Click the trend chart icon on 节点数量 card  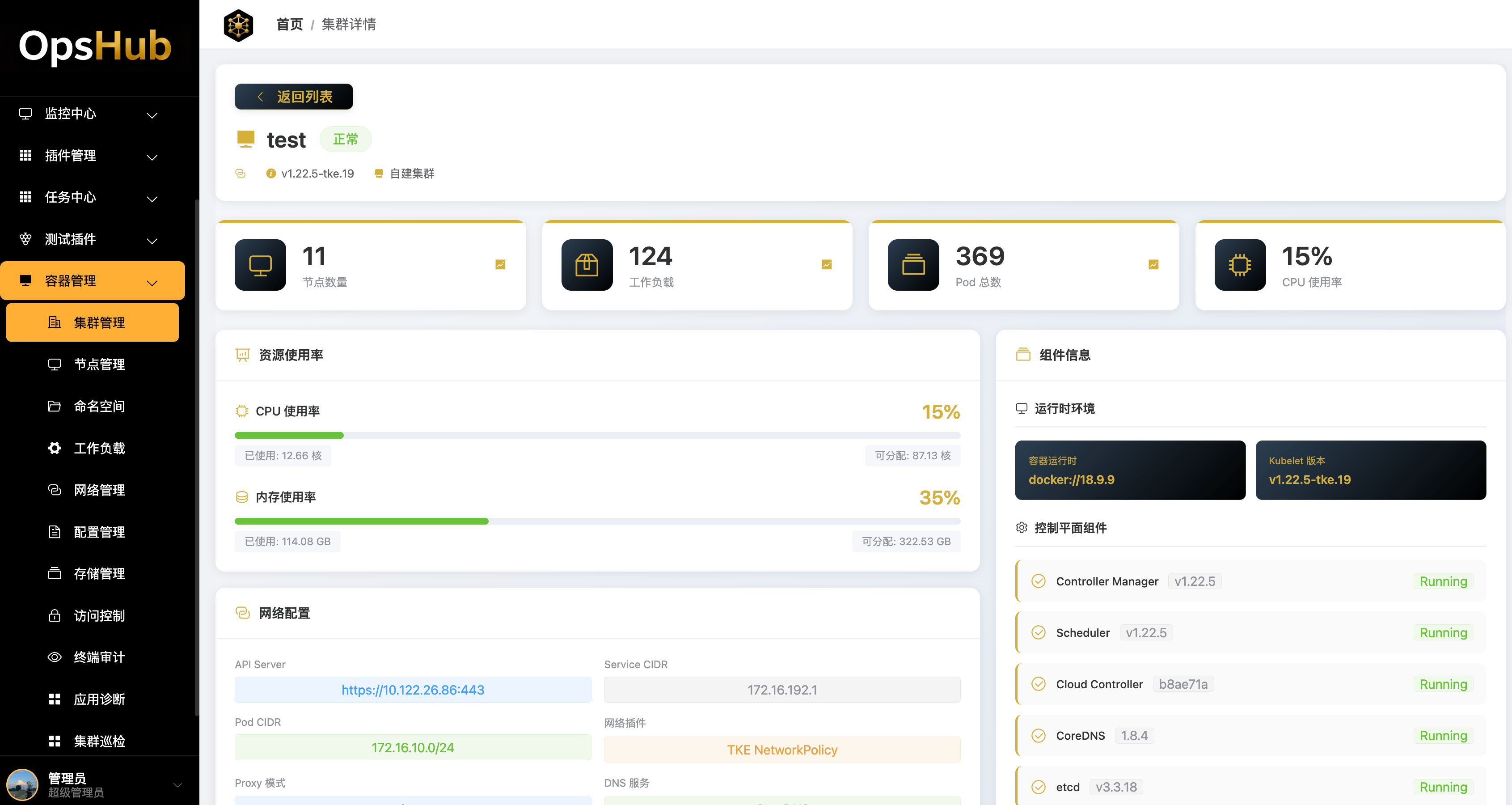(500, 264)
